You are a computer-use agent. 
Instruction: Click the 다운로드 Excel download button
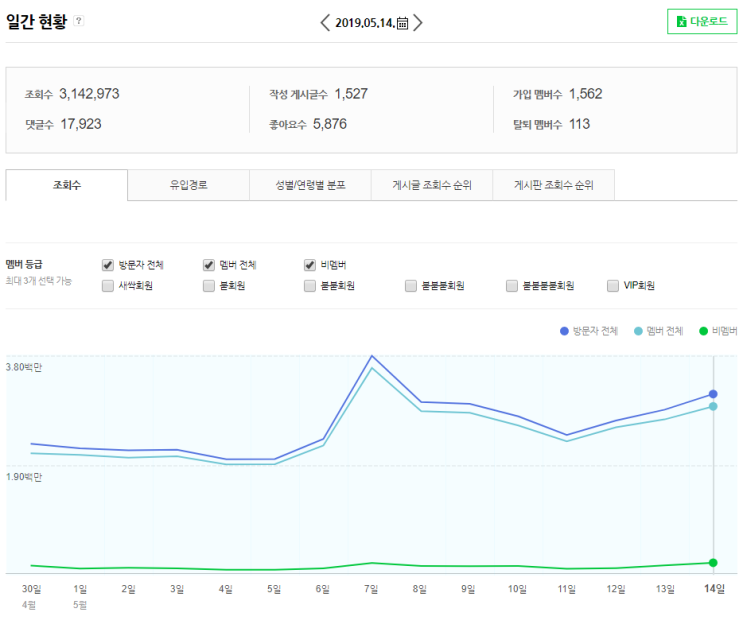tap(702, 21)
